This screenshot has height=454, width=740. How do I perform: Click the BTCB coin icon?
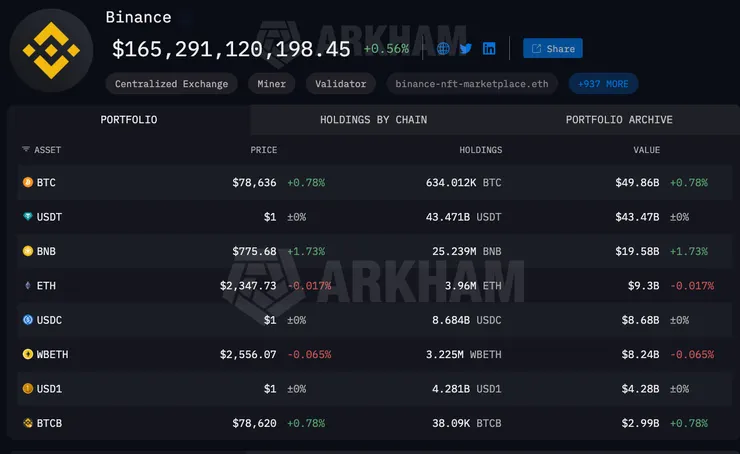28,423
